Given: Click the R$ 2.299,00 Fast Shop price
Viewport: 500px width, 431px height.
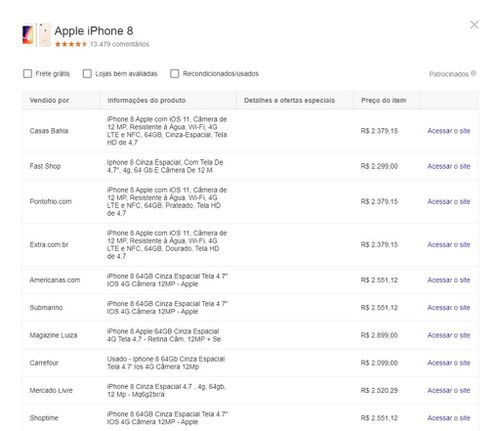Looking at the screenshot, I should pyautogui.click(x=379, y=166).
